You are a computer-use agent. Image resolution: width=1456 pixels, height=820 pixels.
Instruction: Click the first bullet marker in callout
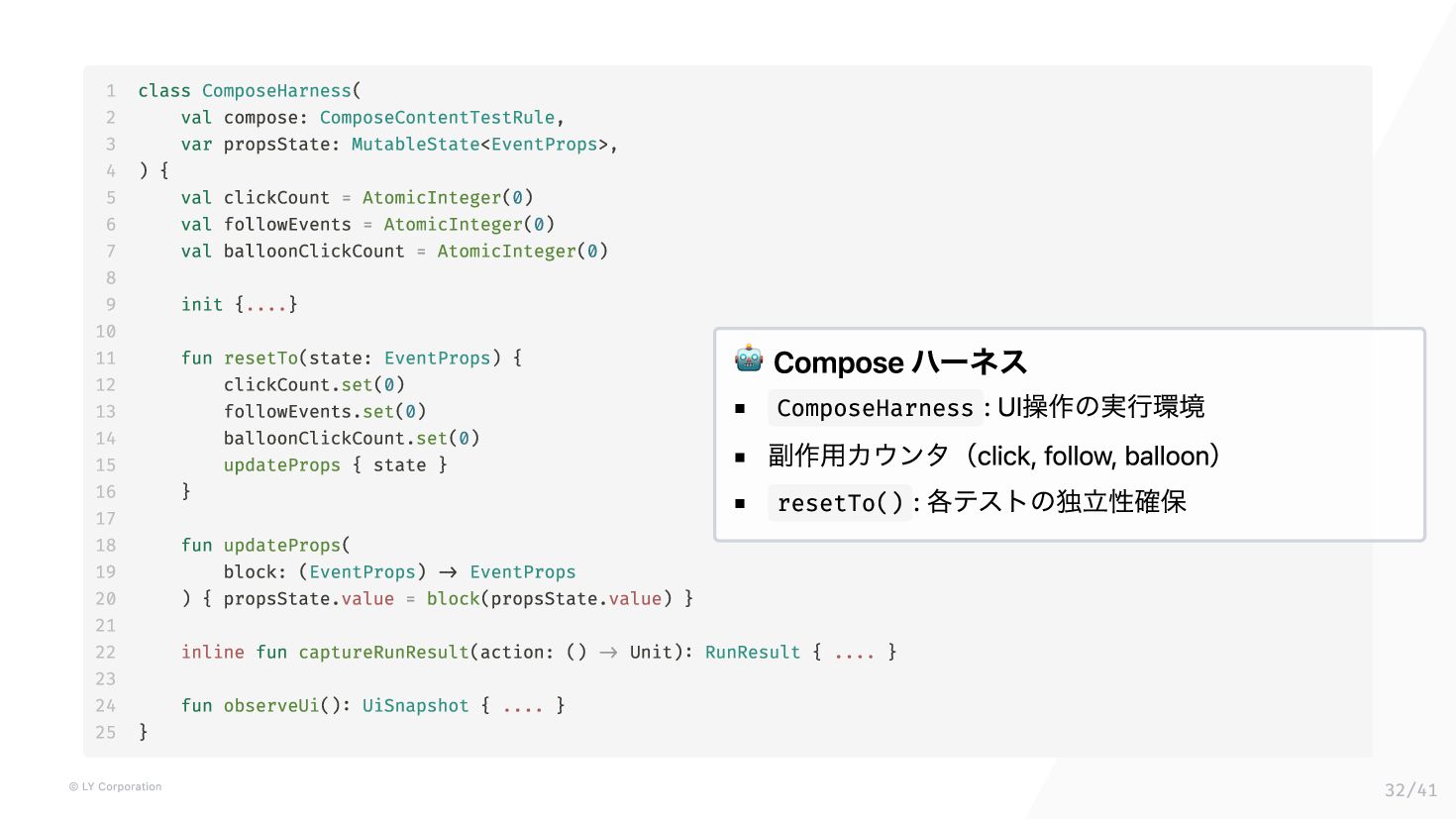point(740,408)
